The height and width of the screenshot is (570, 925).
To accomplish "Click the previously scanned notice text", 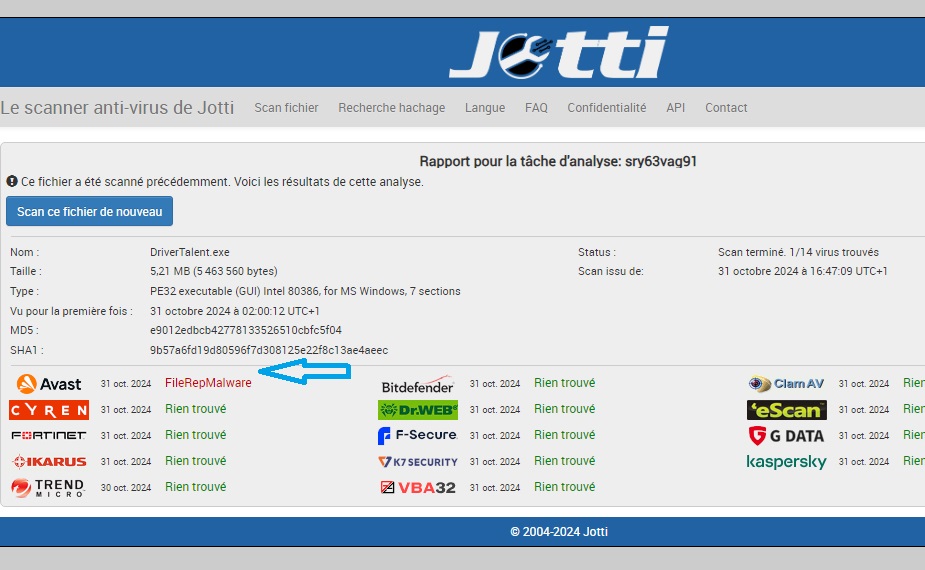I will click(222, 182).
